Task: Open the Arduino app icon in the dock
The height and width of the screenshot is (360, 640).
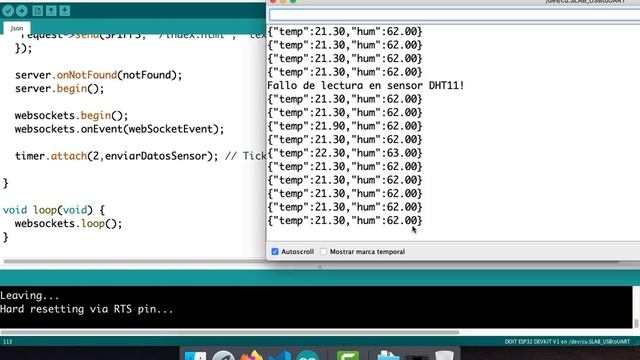Action: click(308, 355)
